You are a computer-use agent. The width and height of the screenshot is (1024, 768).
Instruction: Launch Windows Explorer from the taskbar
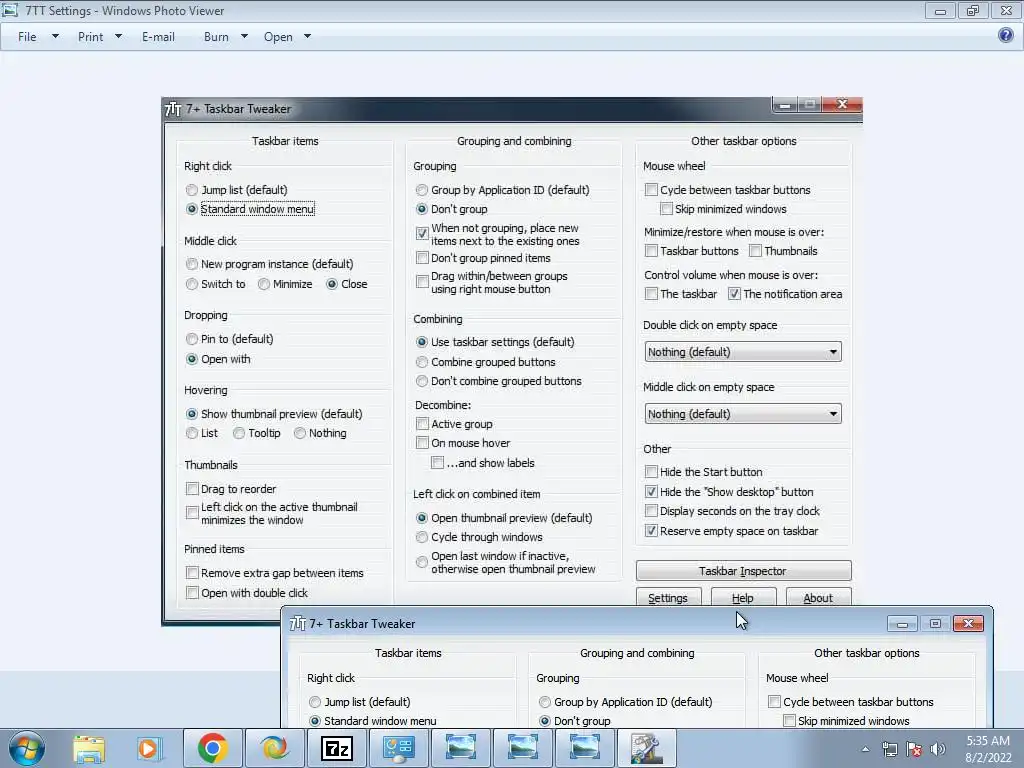click(89, 748)
